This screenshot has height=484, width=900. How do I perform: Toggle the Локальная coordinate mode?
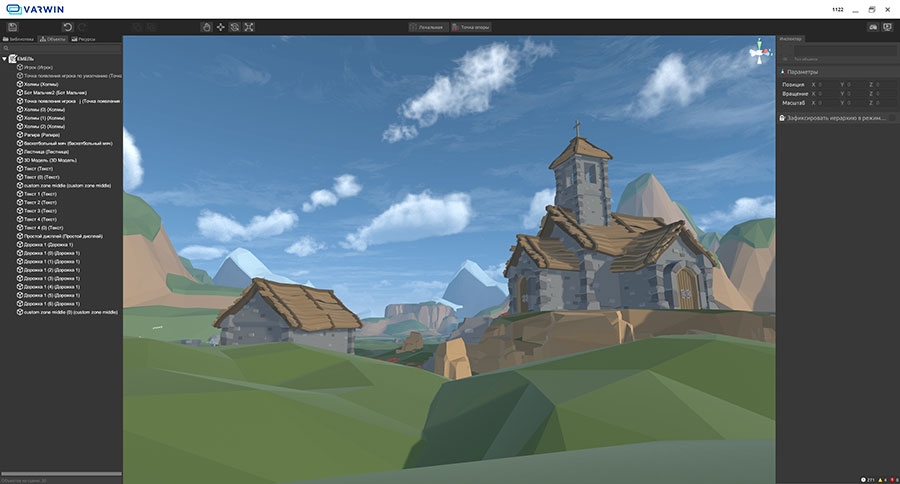click(x=427, y=27)
